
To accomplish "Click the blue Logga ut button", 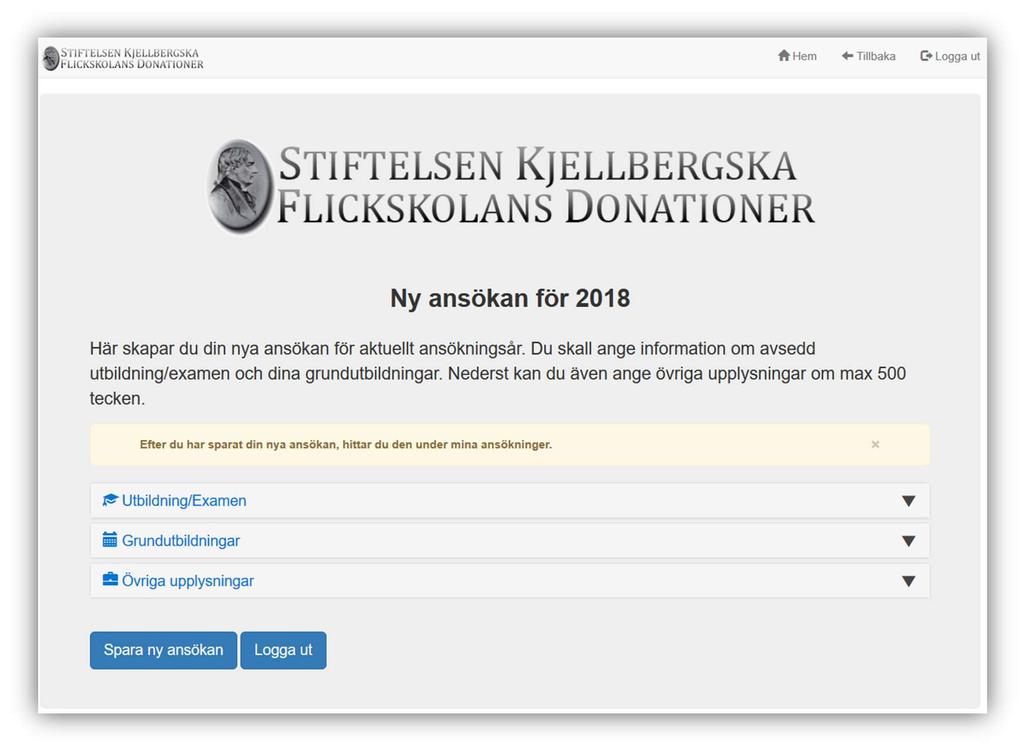I will [283, 650].
